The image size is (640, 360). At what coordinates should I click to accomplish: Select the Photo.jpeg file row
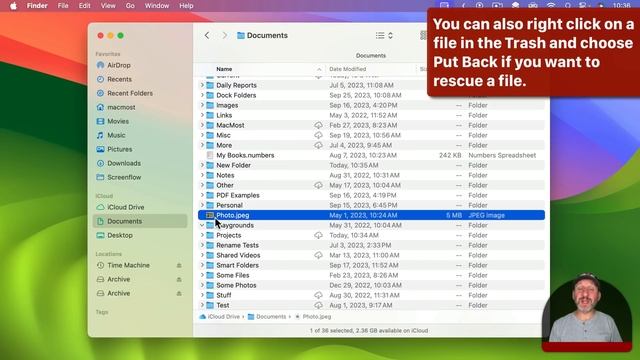371,215
